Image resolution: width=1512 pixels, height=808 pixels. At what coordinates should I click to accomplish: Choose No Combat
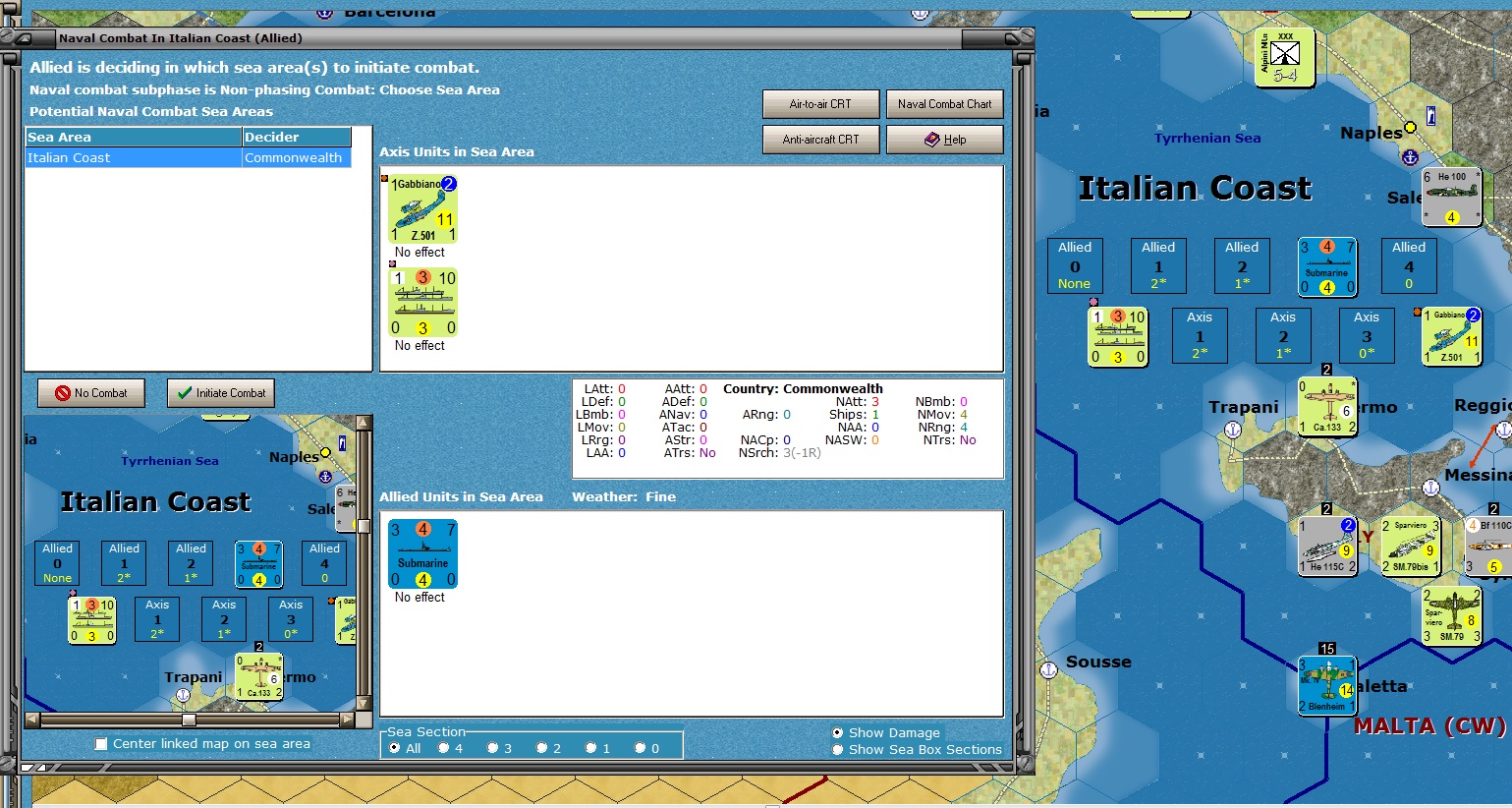[91, 393]
